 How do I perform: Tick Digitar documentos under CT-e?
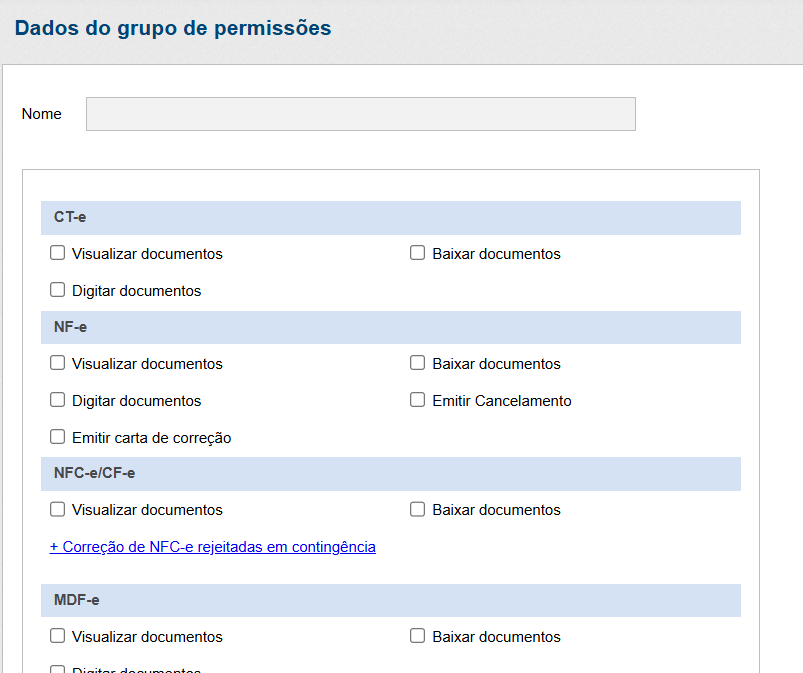[58, 290]
